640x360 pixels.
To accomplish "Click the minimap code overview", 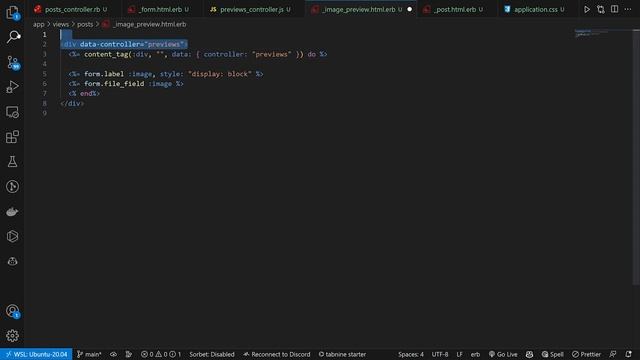I will [591, 33].
